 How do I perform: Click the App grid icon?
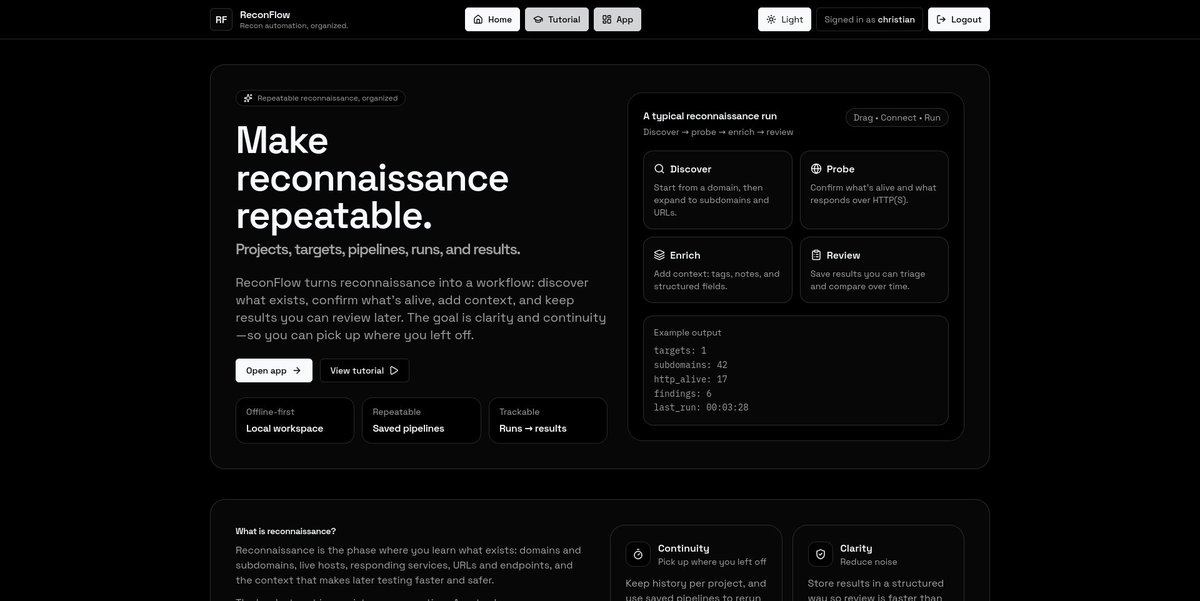tap(607, 19)
